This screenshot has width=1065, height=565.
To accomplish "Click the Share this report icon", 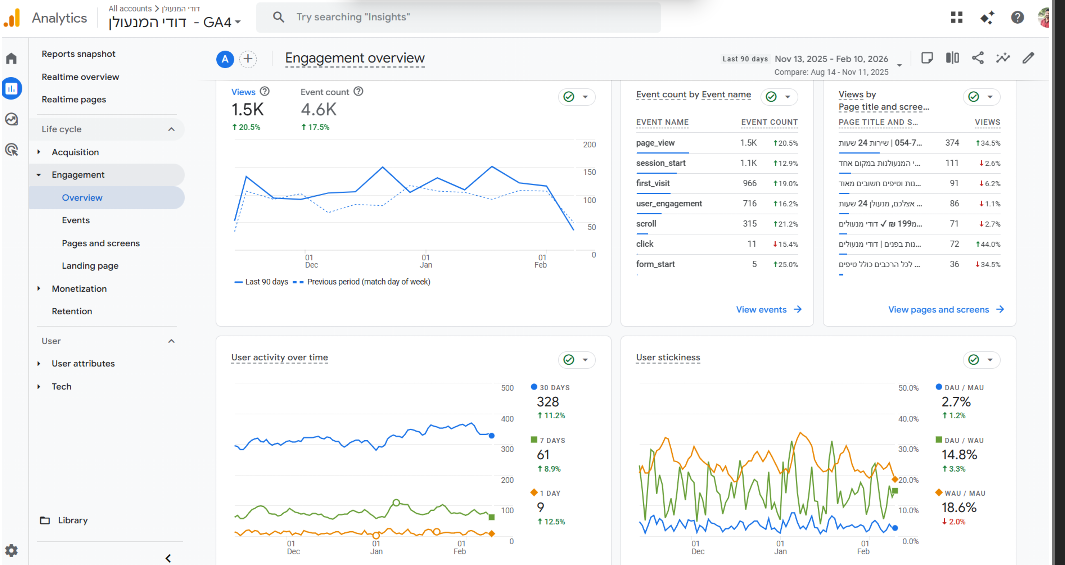I will coord(978,58).
